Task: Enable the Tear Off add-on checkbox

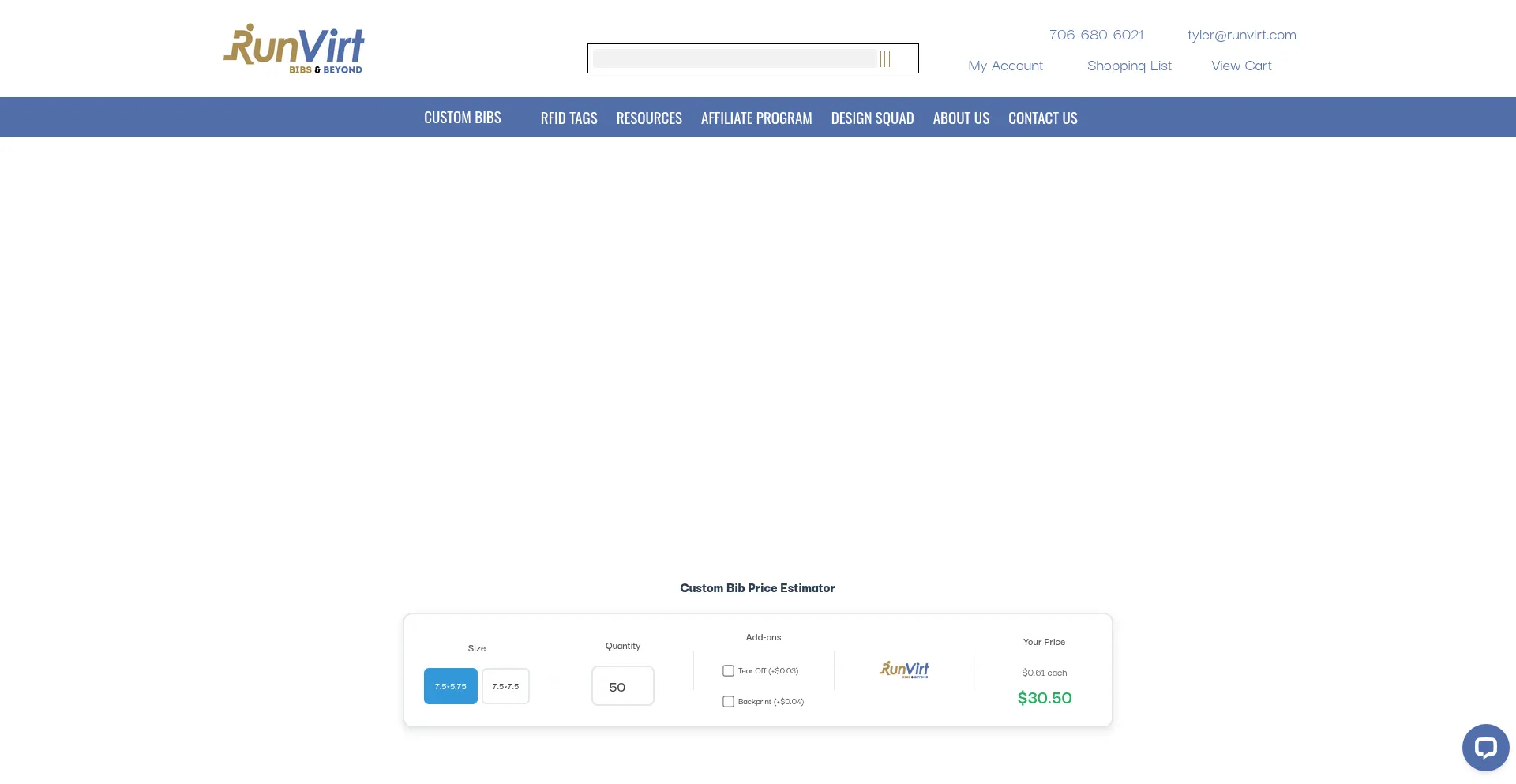Action: pyautogui.click(x=728, y=671)
